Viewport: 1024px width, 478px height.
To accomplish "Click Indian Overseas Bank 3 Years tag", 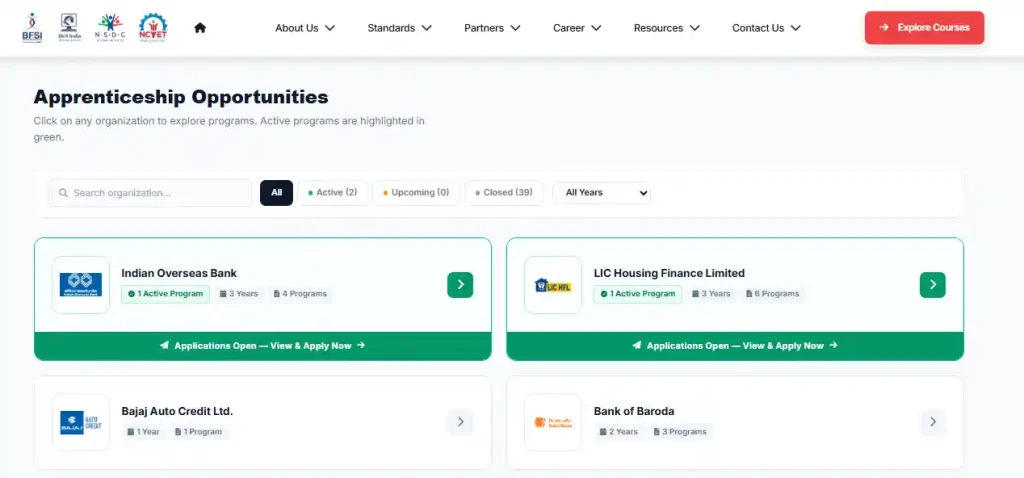I will pos(238,294).
